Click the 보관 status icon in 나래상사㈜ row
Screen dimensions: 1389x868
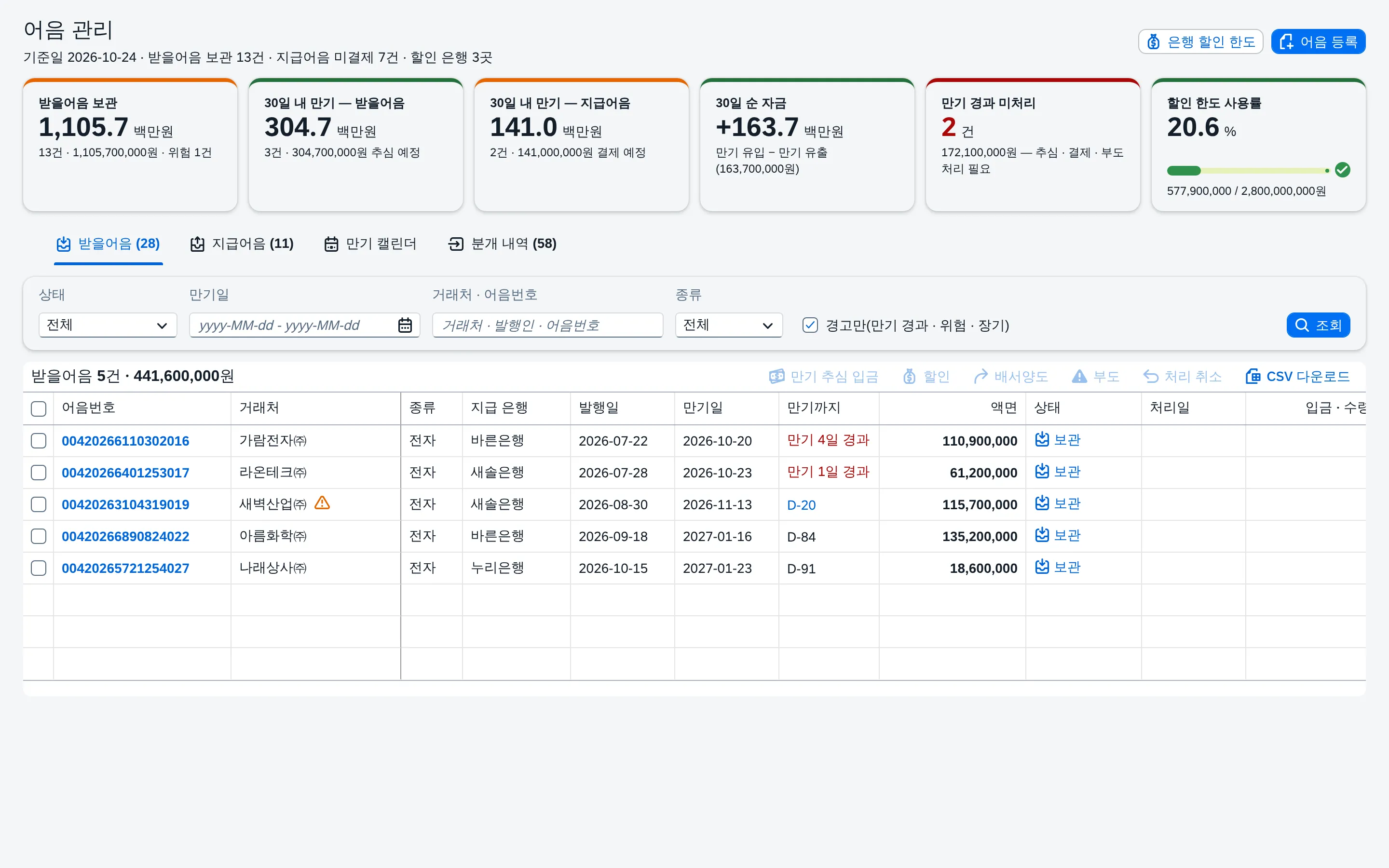coord(1042,567)
